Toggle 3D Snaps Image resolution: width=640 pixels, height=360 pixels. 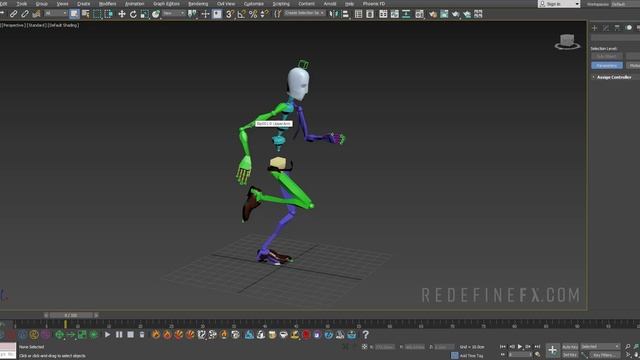(230, 14)
